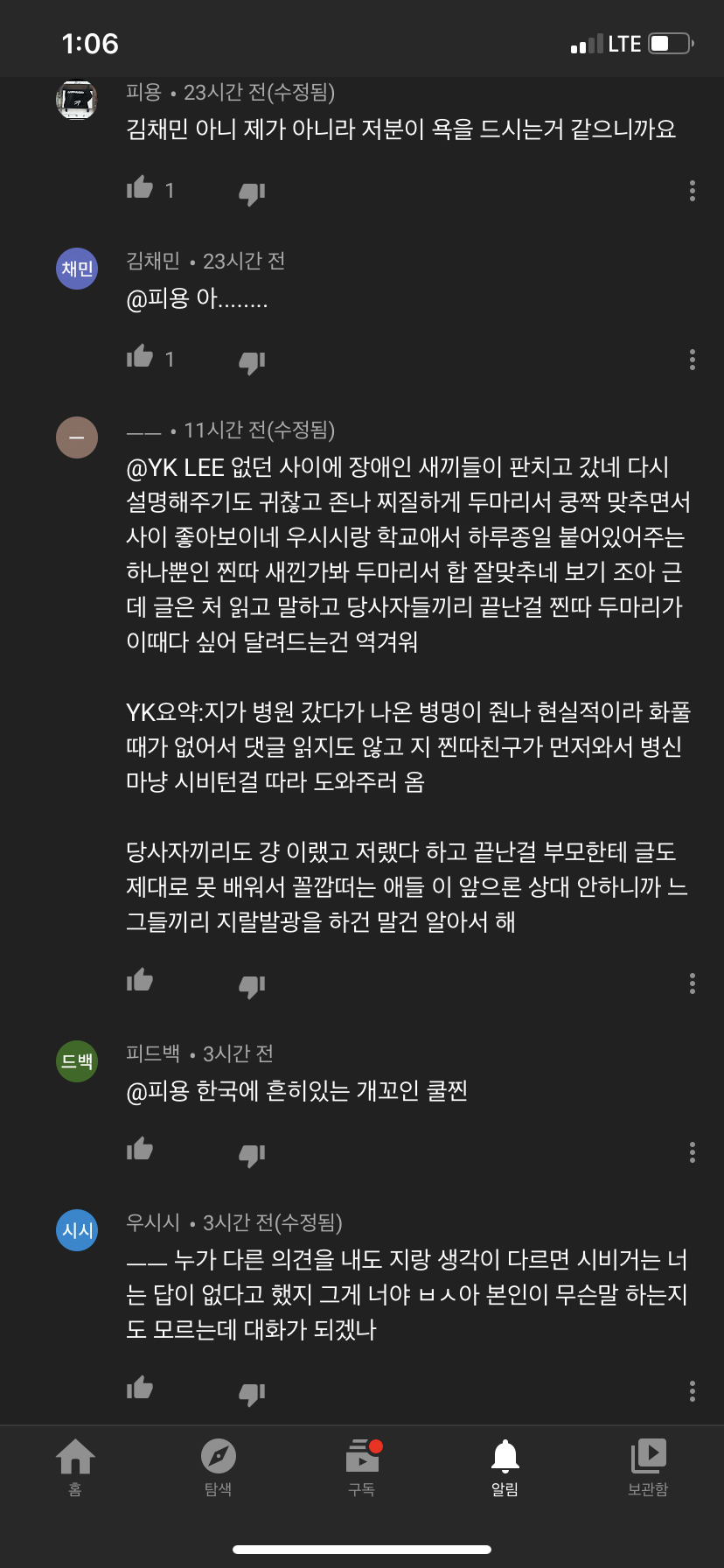Image resolution: width=724 pixels, height=1568 pixels.
Task: Dislike 우시시's comment
Action: [252, 1394]
